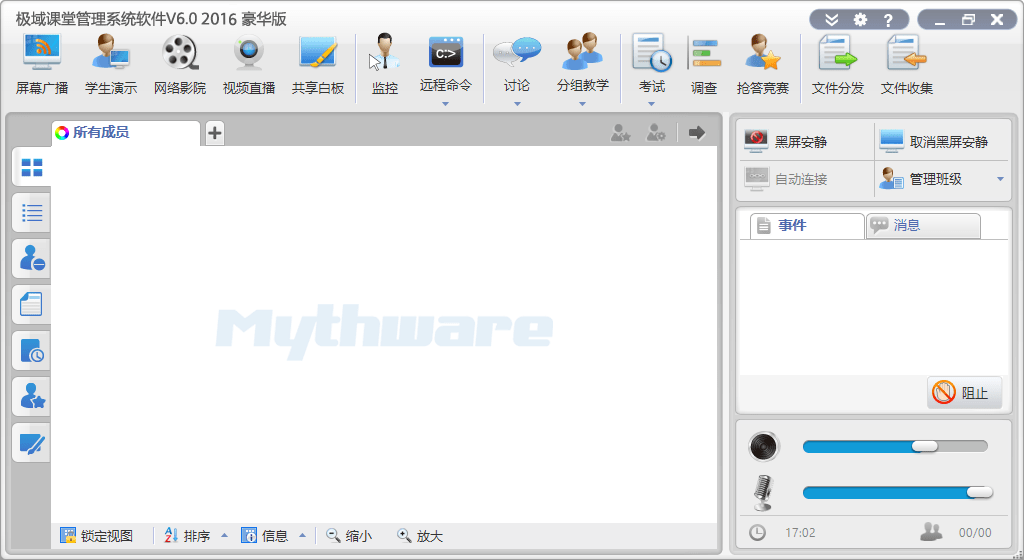Switch to list detail view
This screenshot has width=1024, height=560.
pos(31,213)
